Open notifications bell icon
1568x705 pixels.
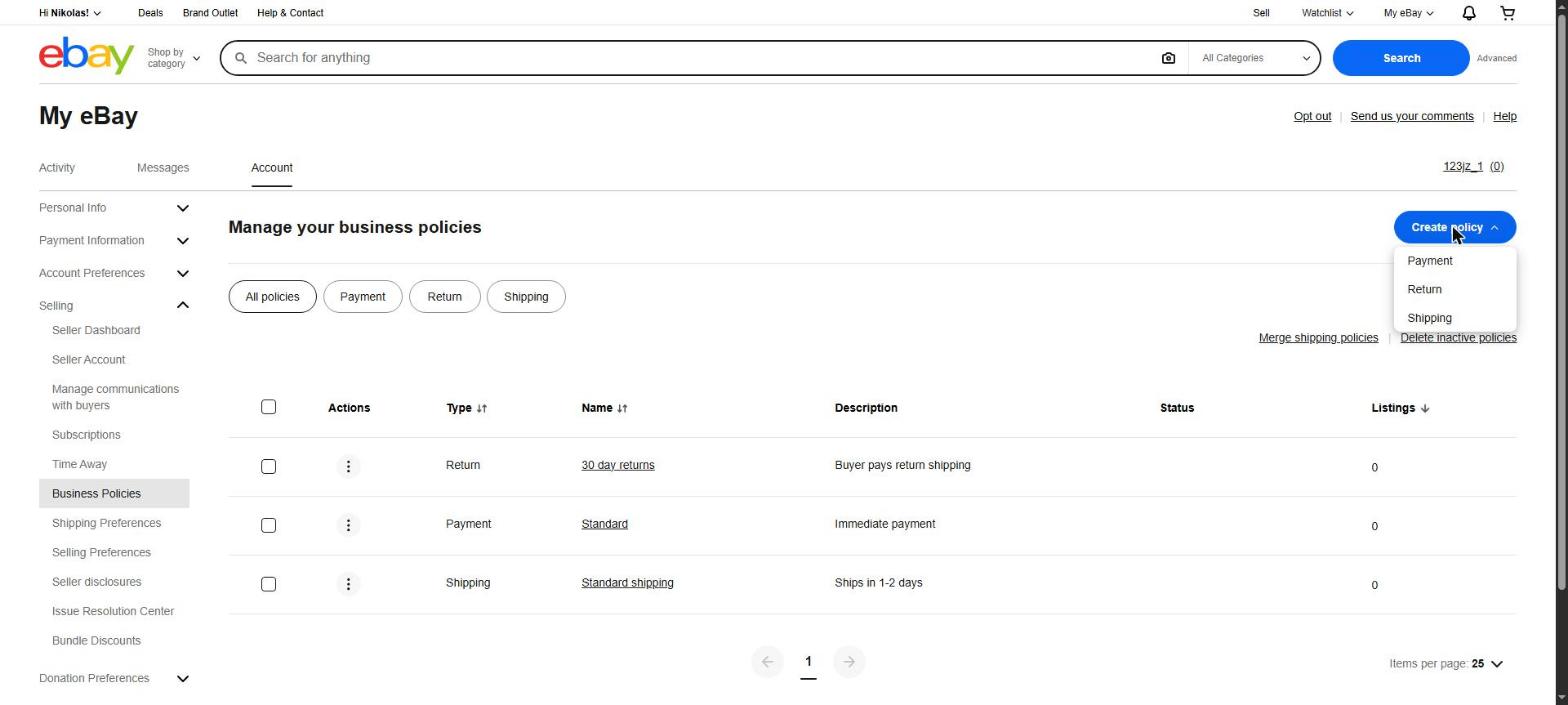point(1468,13)
